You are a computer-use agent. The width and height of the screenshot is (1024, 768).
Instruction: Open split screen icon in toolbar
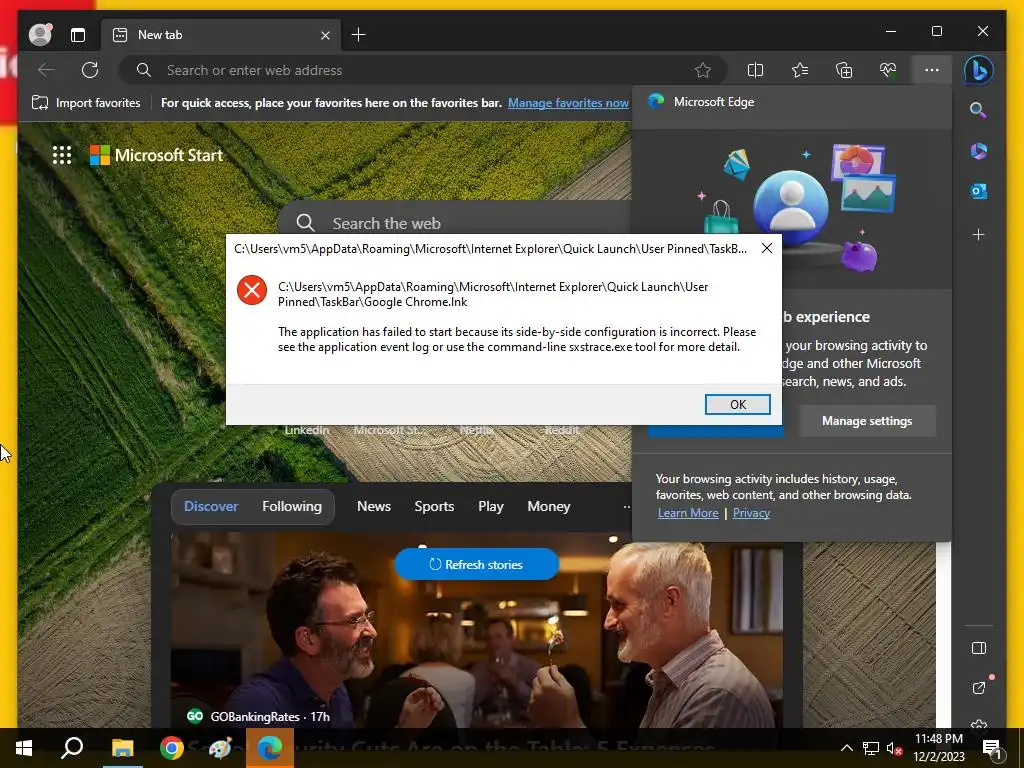click(x=755, y=70)
